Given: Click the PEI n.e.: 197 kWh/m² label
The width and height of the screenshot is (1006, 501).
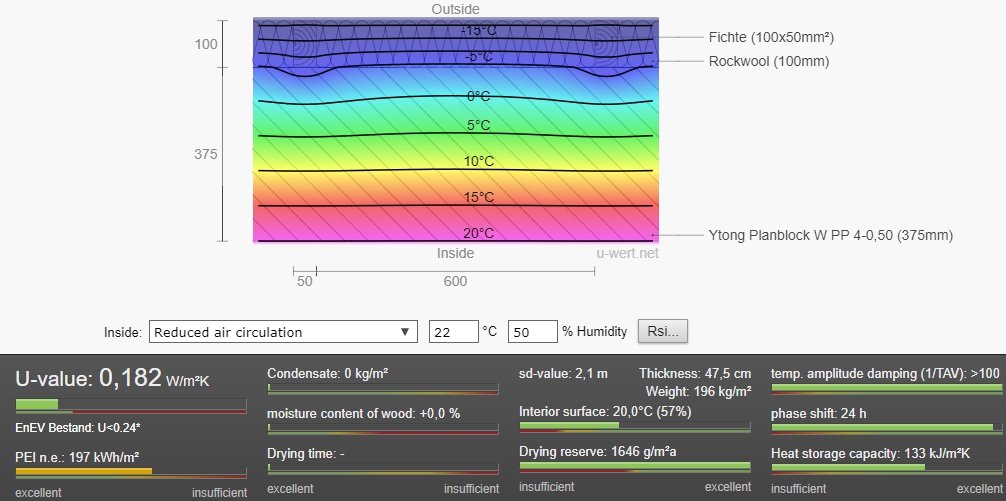Looking at the screenshot, I should tap(77, 457).
